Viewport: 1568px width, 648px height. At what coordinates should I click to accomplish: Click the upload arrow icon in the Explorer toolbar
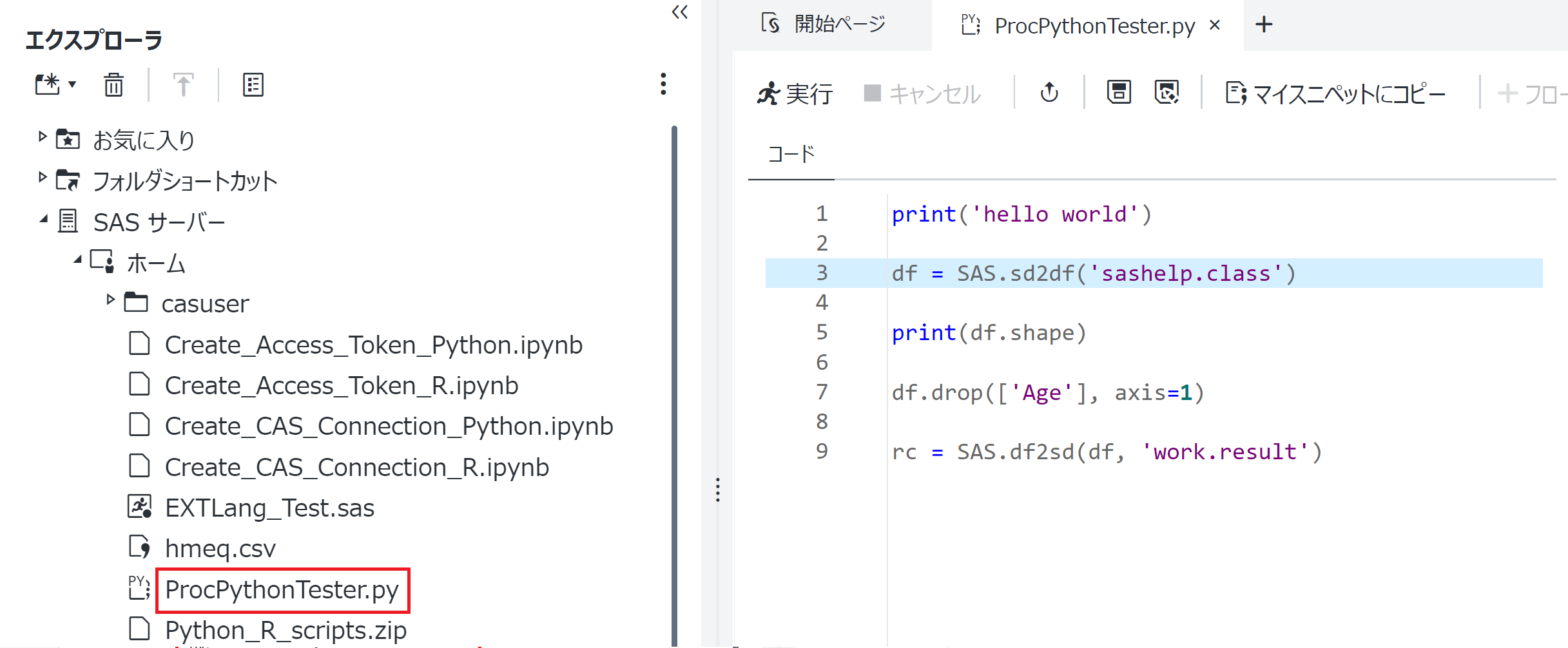(183, 84)
